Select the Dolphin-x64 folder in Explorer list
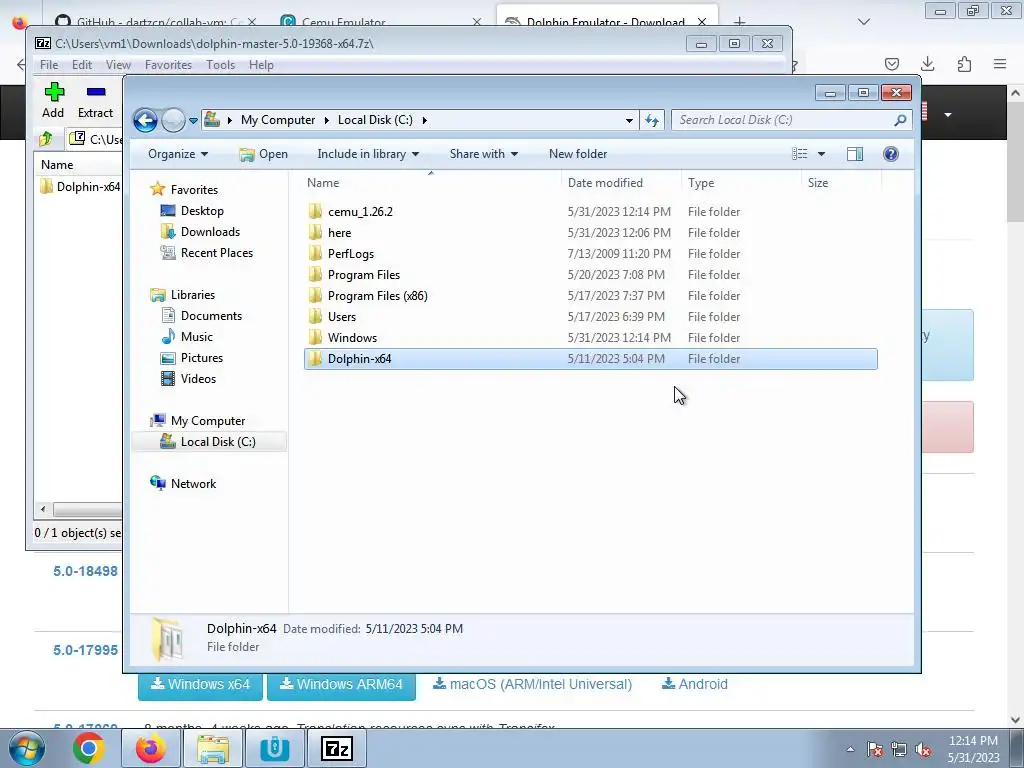The height and width of the screenshot is (768, 1024). tap(590, 359)
